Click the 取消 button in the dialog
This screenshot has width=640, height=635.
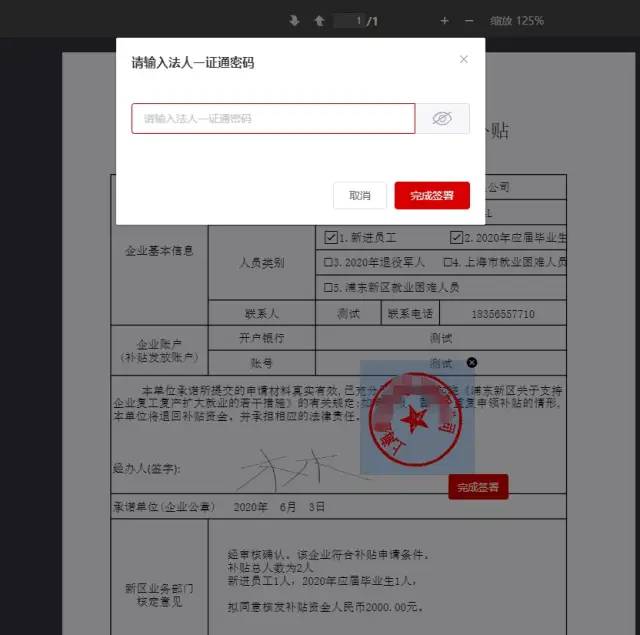(360, 195)
